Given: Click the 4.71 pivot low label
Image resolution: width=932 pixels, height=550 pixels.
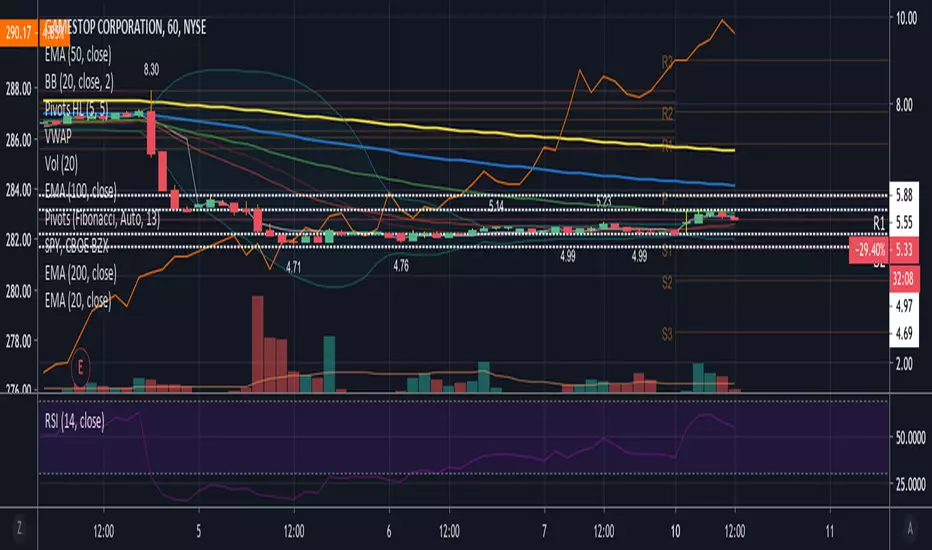Looking at the screenshot, I should click(x=293, y=268).
